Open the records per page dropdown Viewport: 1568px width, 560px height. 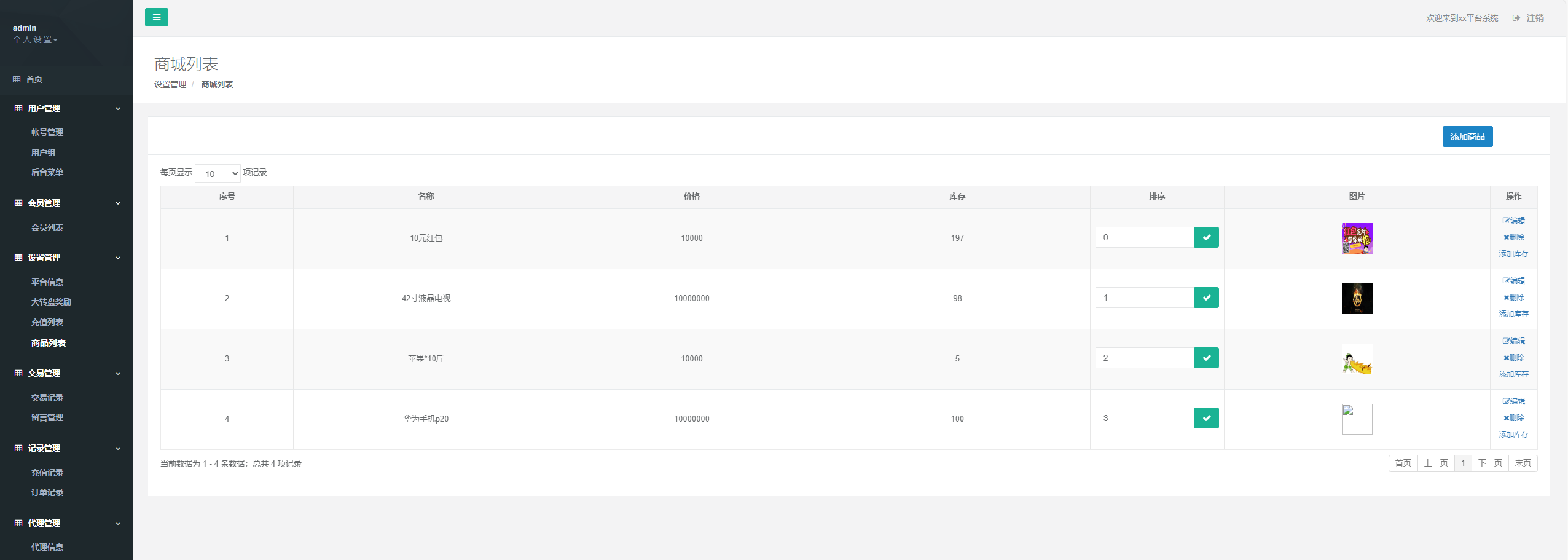(218, 173)
